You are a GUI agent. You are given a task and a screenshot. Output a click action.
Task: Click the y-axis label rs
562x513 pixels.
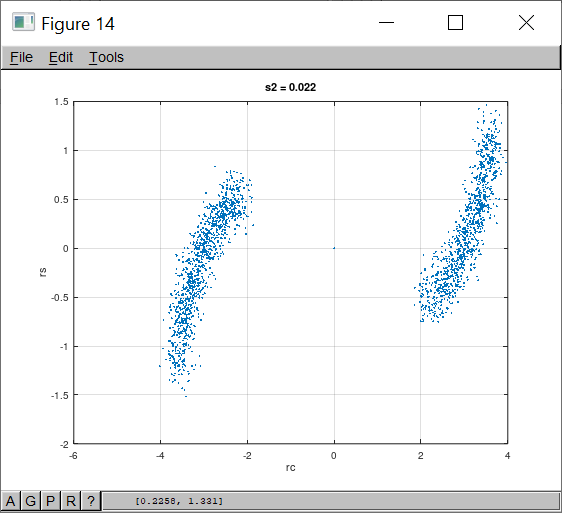tap(43, 272)
